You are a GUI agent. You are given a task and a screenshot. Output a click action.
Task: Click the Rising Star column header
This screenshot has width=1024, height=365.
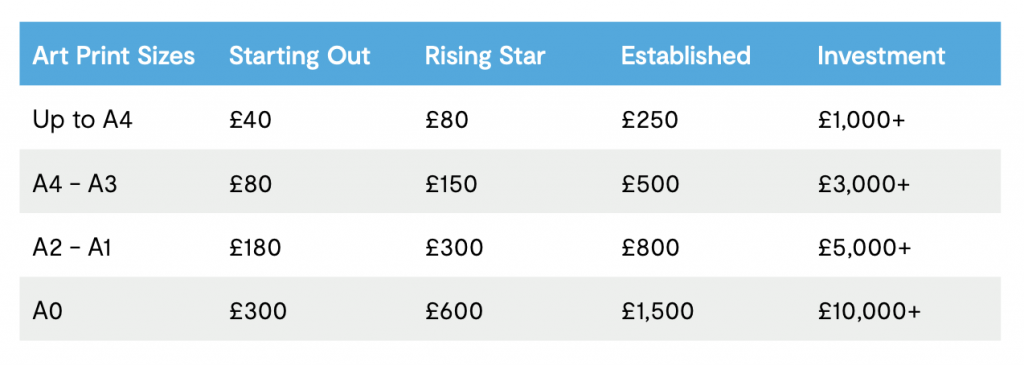[485, 56]
